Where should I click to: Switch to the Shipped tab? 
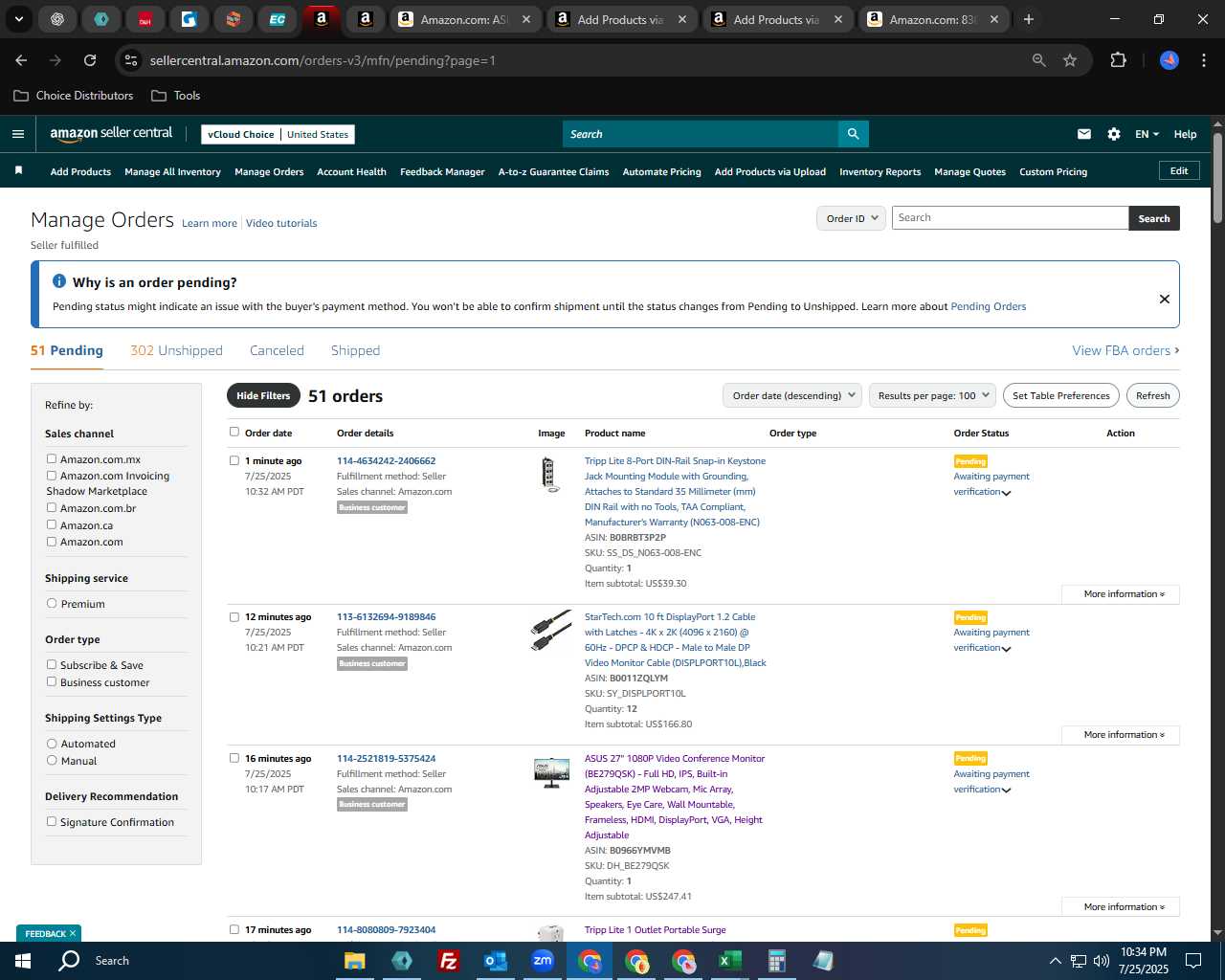coord(355,350)
